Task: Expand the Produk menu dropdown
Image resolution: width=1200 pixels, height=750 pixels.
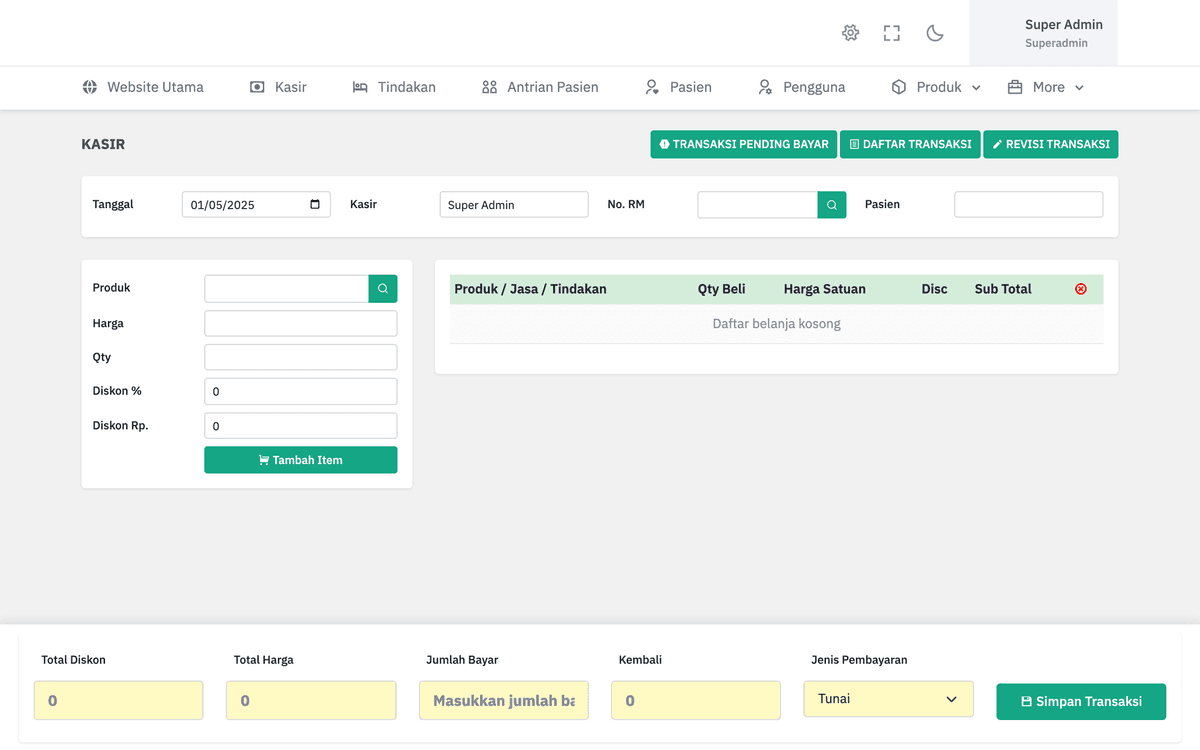Action: point(936,87)
